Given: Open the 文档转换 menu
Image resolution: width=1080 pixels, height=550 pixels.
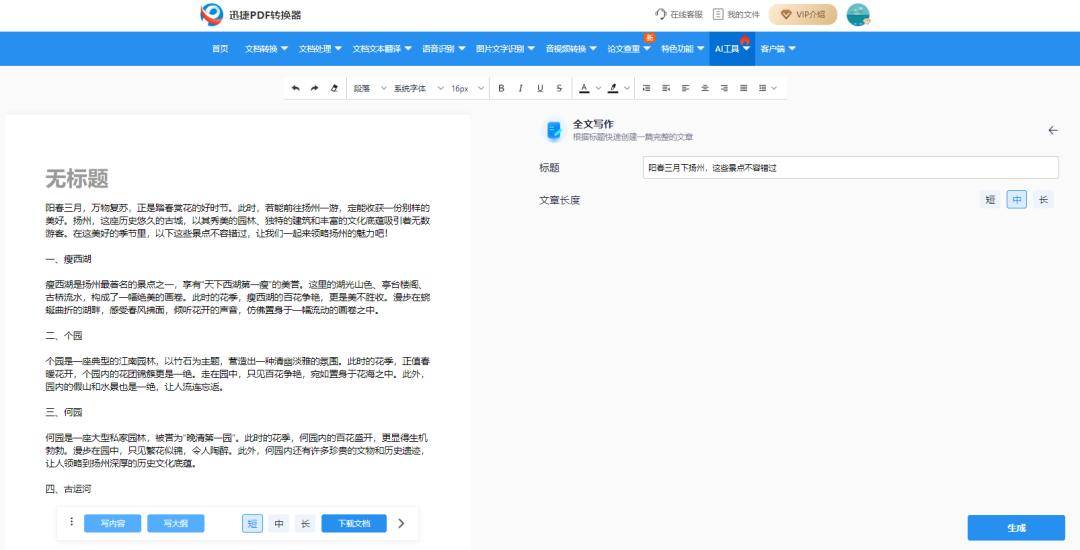Looking at the screenshot, I should point(266,49).
